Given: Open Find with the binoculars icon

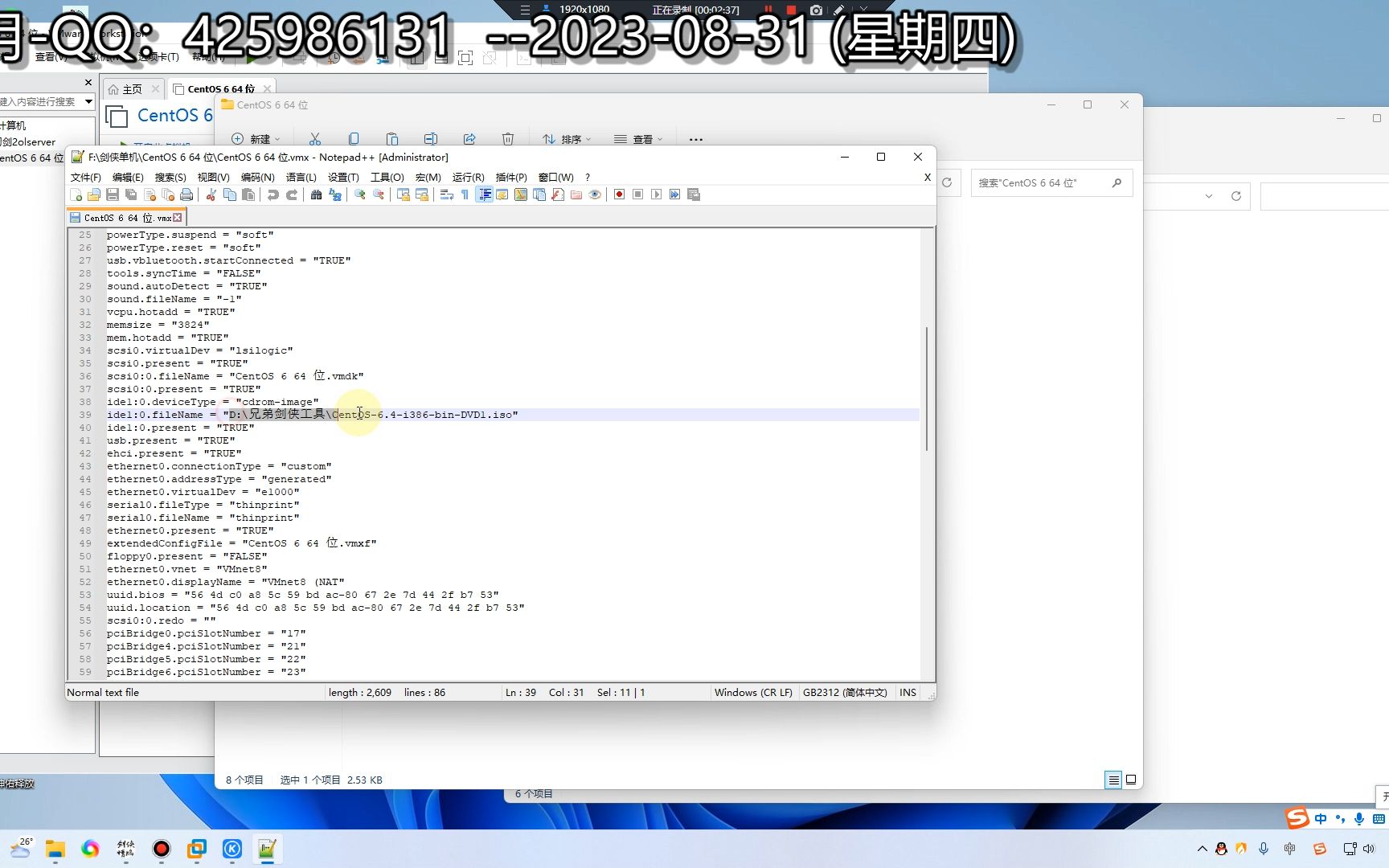Looking at the screenshot, I should pyautogui.click(x=316, y=194).
